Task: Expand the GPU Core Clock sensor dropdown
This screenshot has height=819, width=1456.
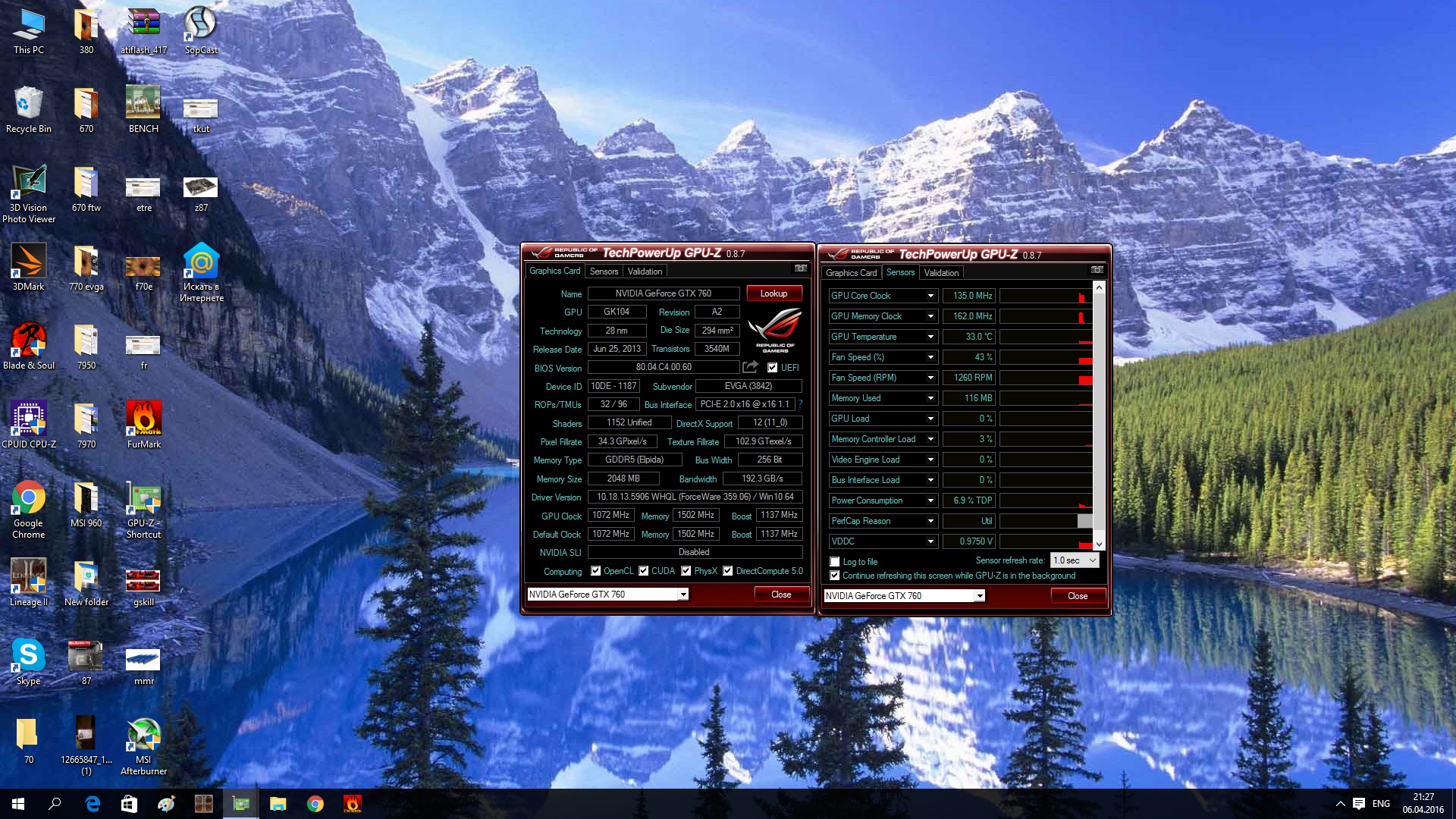Action: pyautogui.click(x=930, y=296)
